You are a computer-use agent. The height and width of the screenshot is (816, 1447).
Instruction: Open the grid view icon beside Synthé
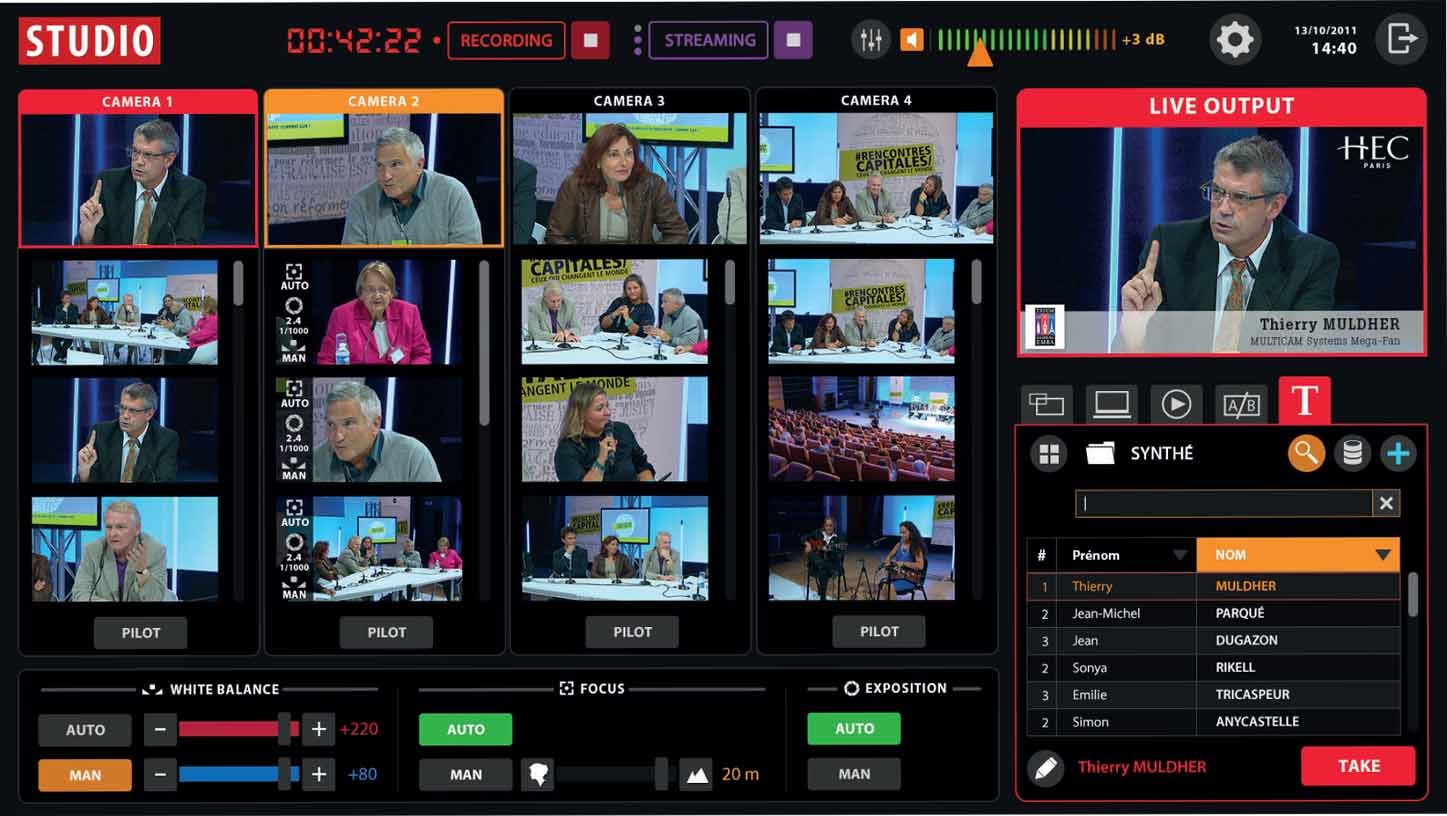(1049, 454)
